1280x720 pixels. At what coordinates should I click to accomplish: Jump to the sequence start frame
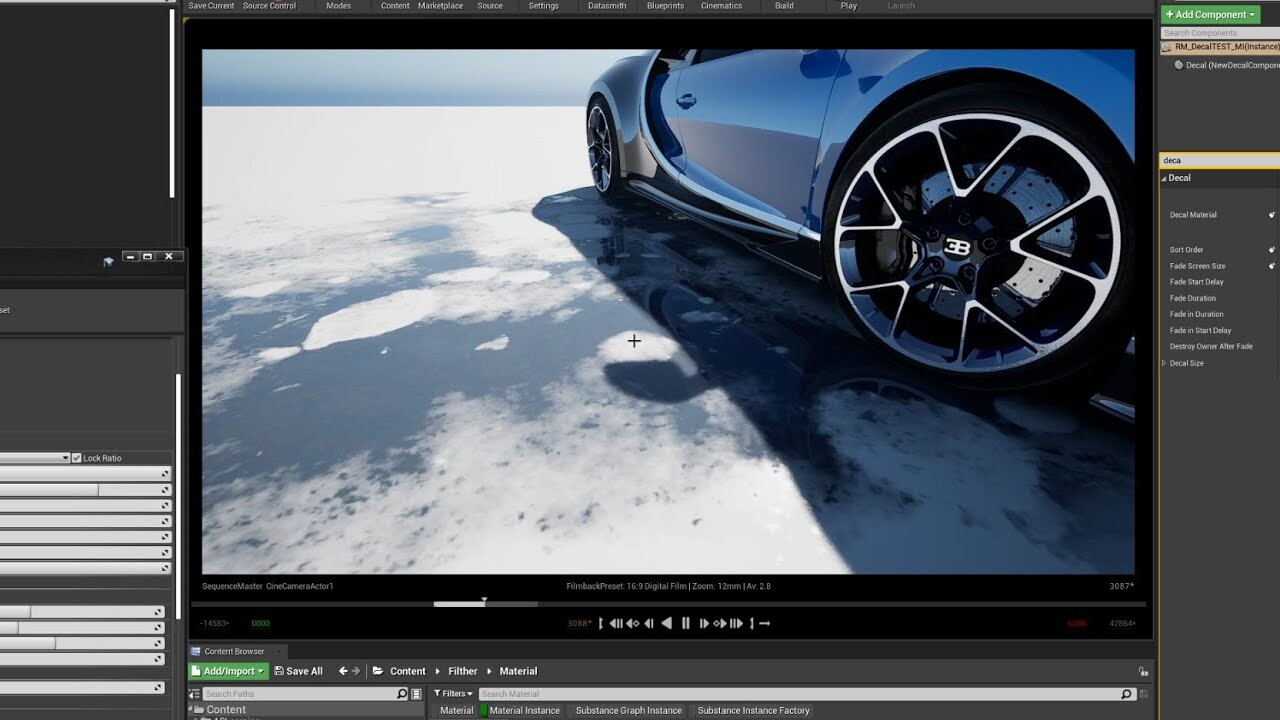[x=616, y=623]
